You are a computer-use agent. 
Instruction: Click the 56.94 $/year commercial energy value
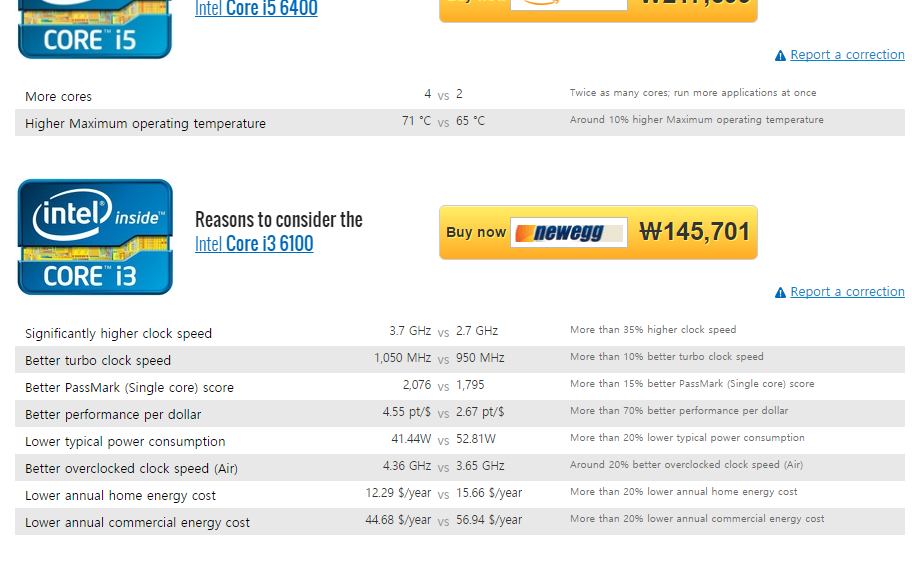click(x=489, y=520)
